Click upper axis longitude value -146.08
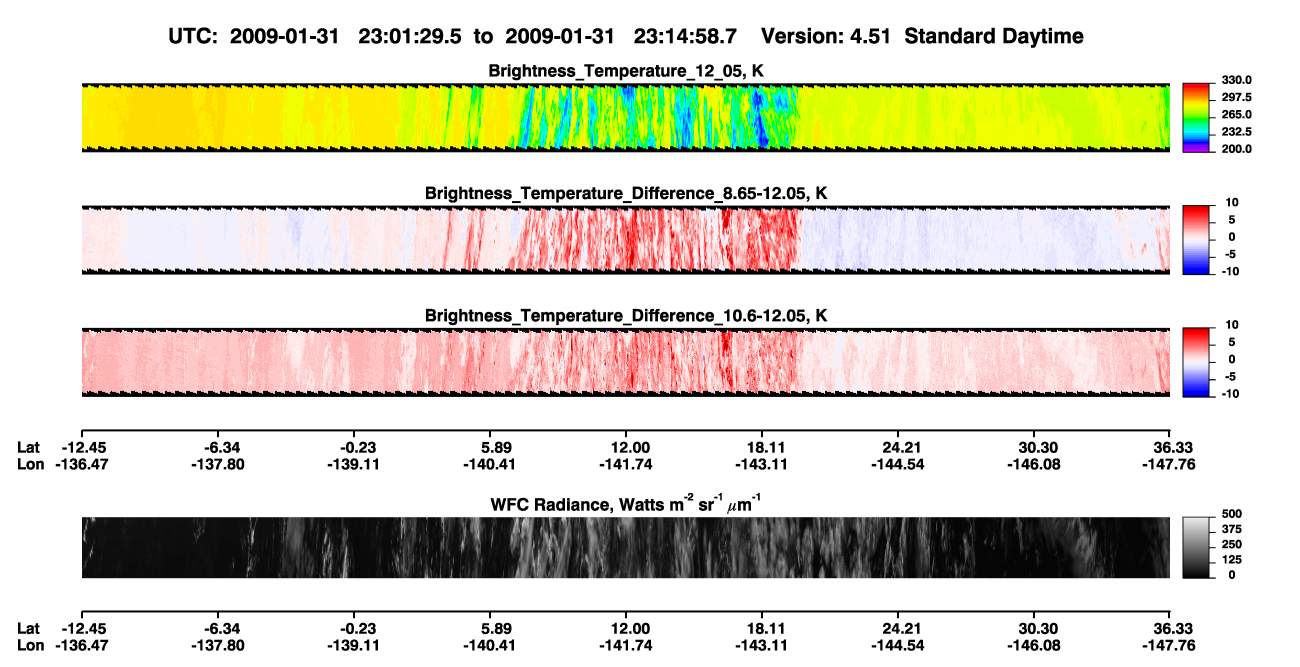Viewport: 1300px width, 667px height. [1034, 464]
